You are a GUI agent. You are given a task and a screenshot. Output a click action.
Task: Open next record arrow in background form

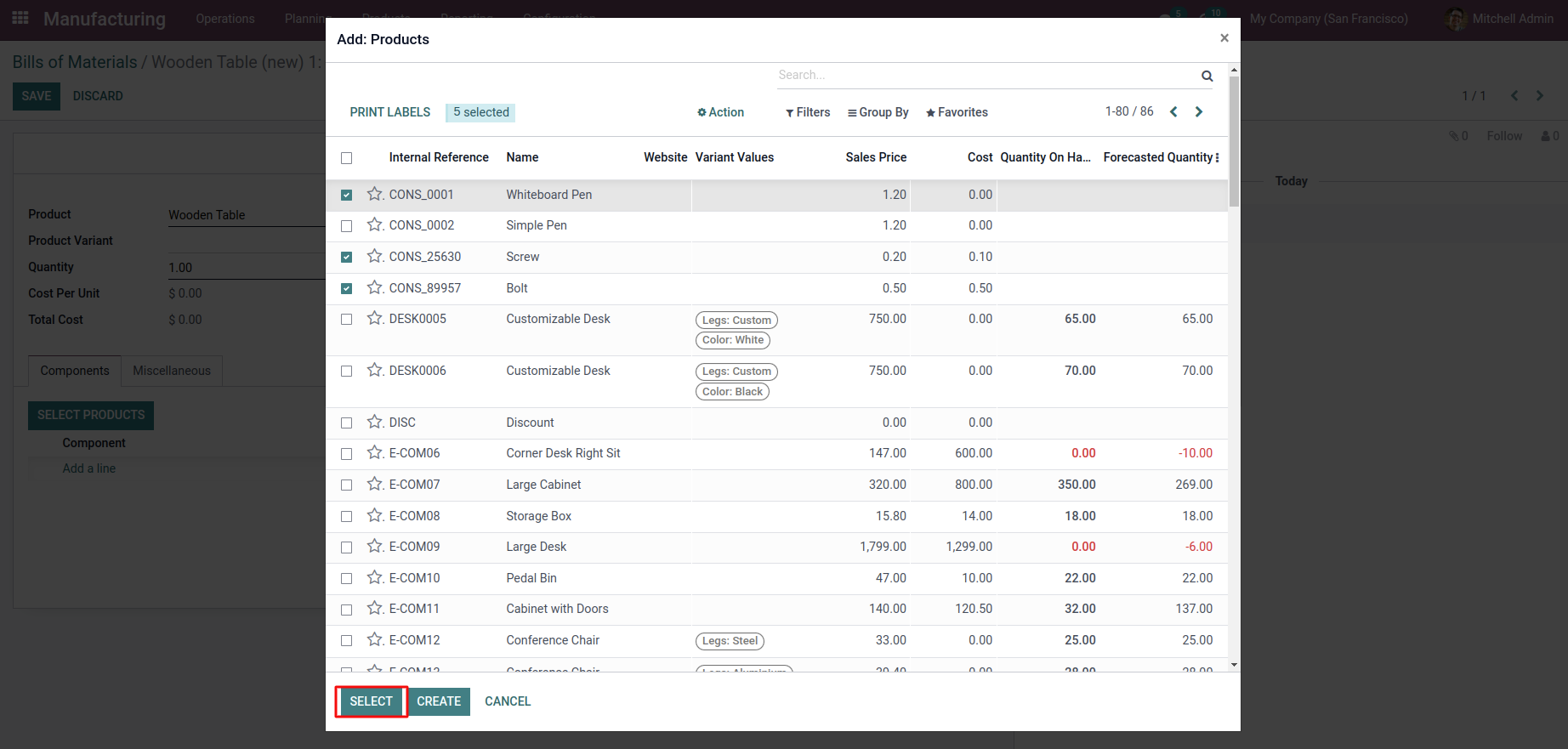coord(1539,96)
